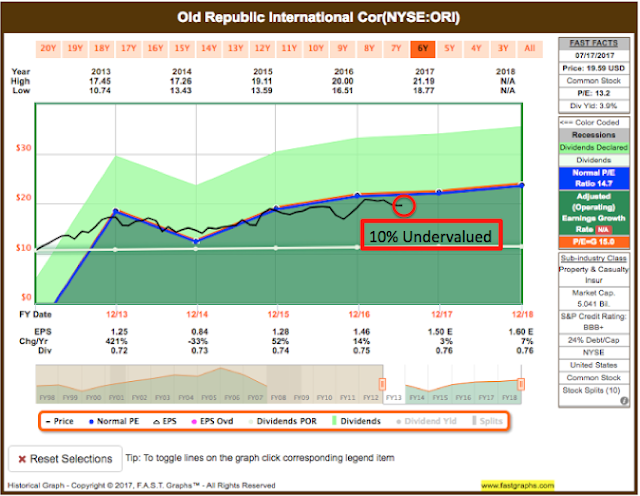The width and height of the screenshot is (640, 496).
Task: Click the Sub-industry Class link
Action: pyautogui.click(x=593, y=258)
